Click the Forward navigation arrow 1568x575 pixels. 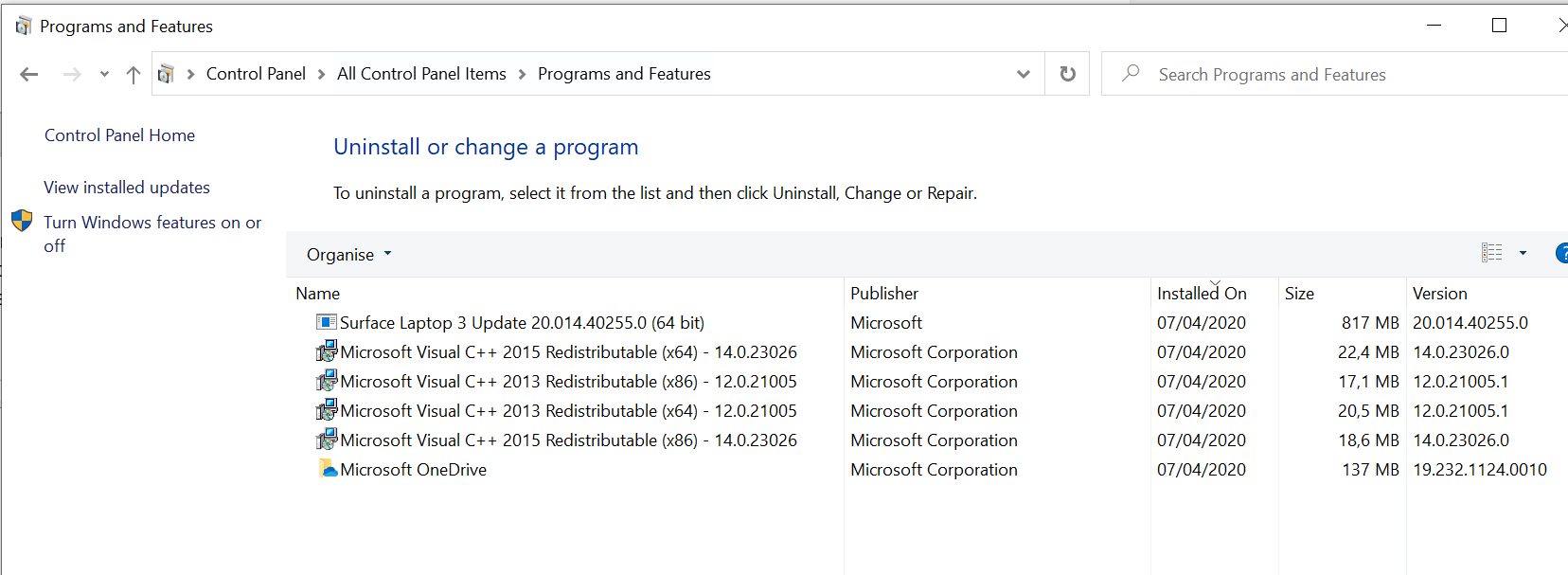click(x=72, y=74)
